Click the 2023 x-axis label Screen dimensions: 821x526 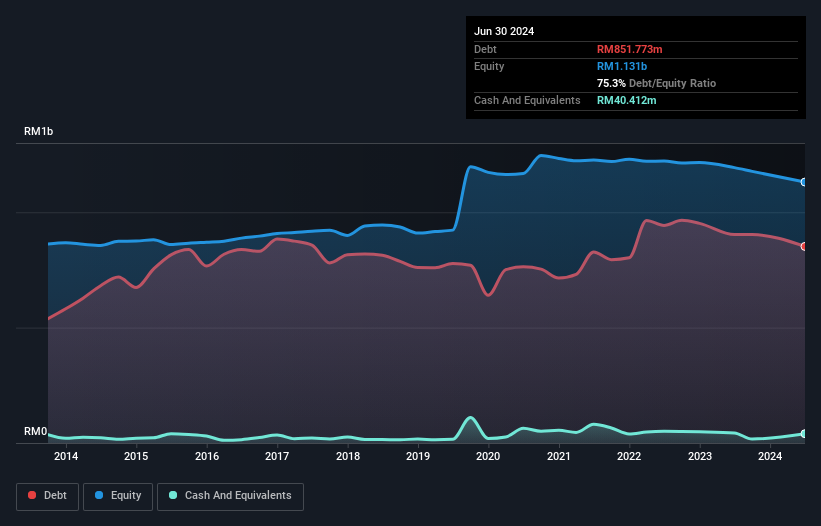tap(700, 456)
